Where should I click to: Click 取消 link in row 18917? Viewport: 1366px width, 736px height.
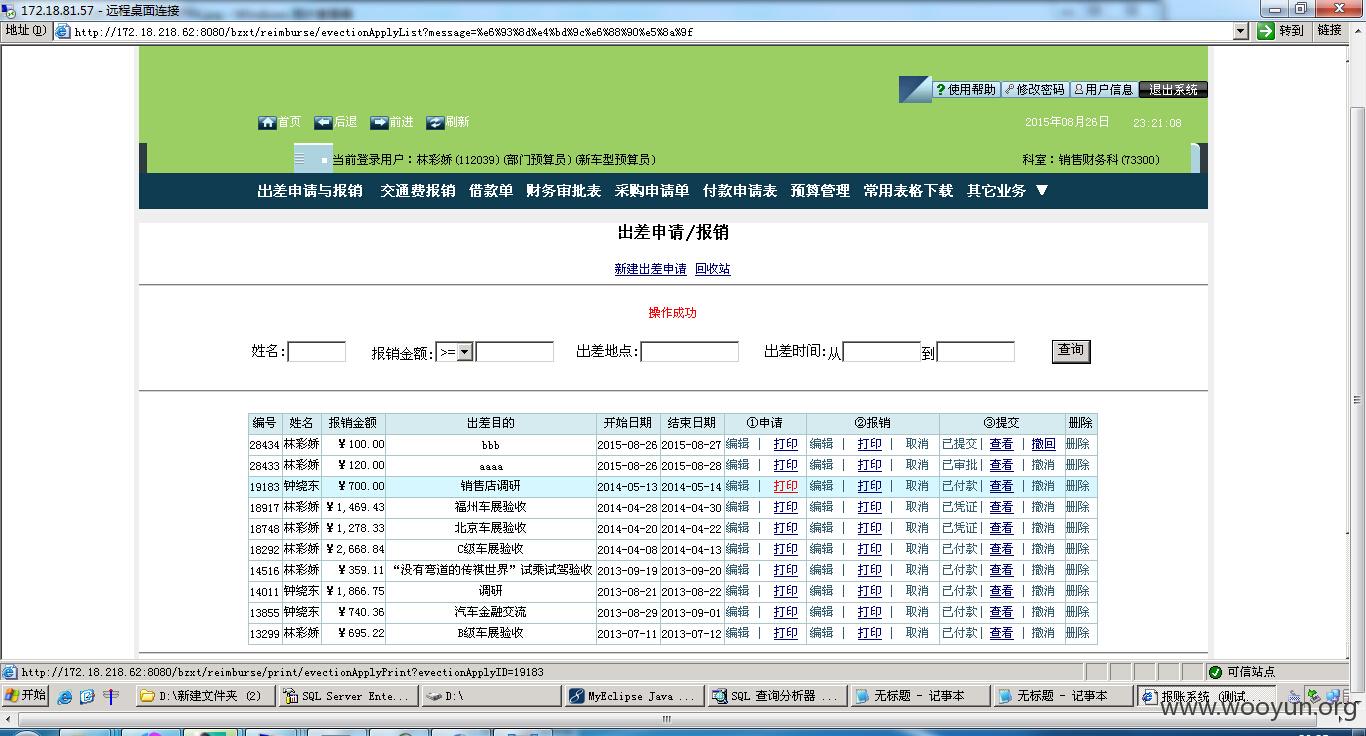917,507
